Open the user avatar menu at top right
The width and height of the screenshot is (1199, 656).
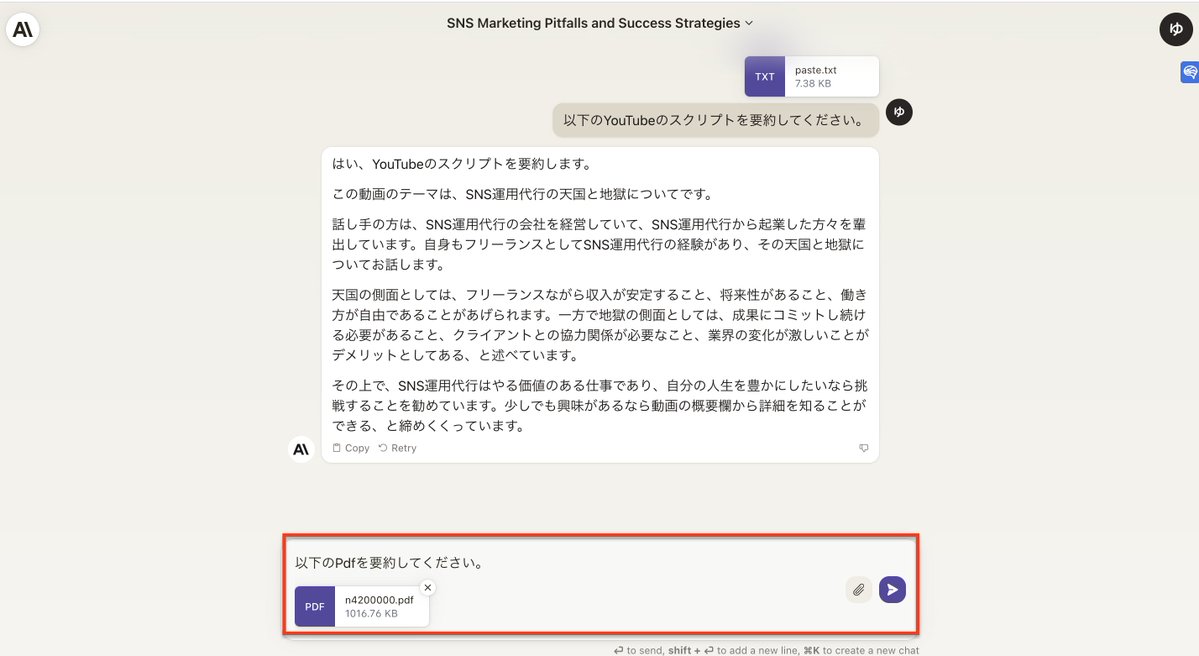(1176, 29)
